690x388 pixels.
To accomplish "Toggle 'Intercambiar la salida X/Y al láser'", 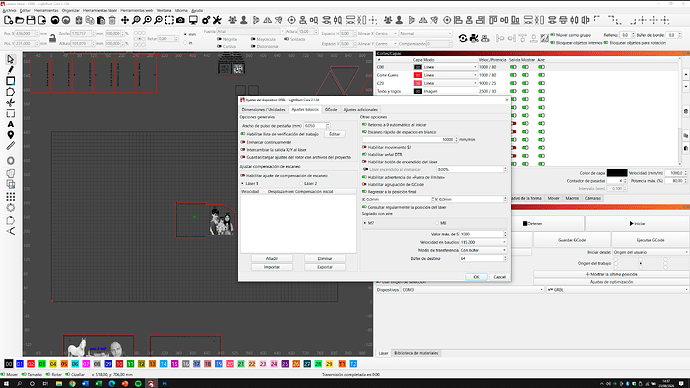I will [243, 150].
